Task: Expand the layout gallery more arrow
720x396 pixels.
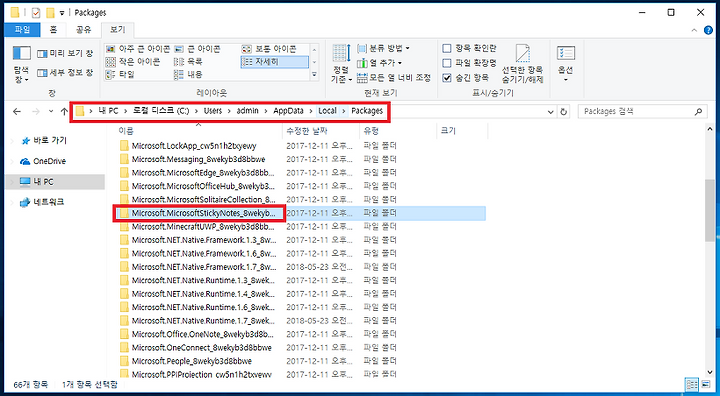Action: pyautogui.click(x=315, y=74)
